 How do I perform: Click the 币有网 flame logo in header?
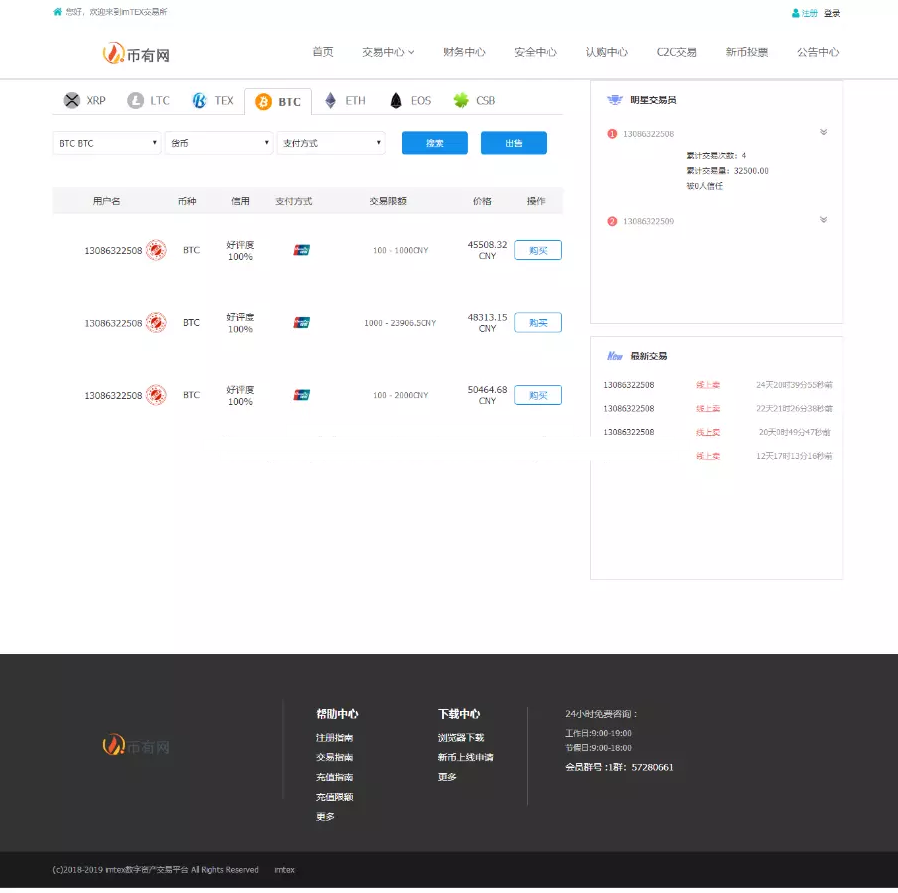tap(136, 54)
